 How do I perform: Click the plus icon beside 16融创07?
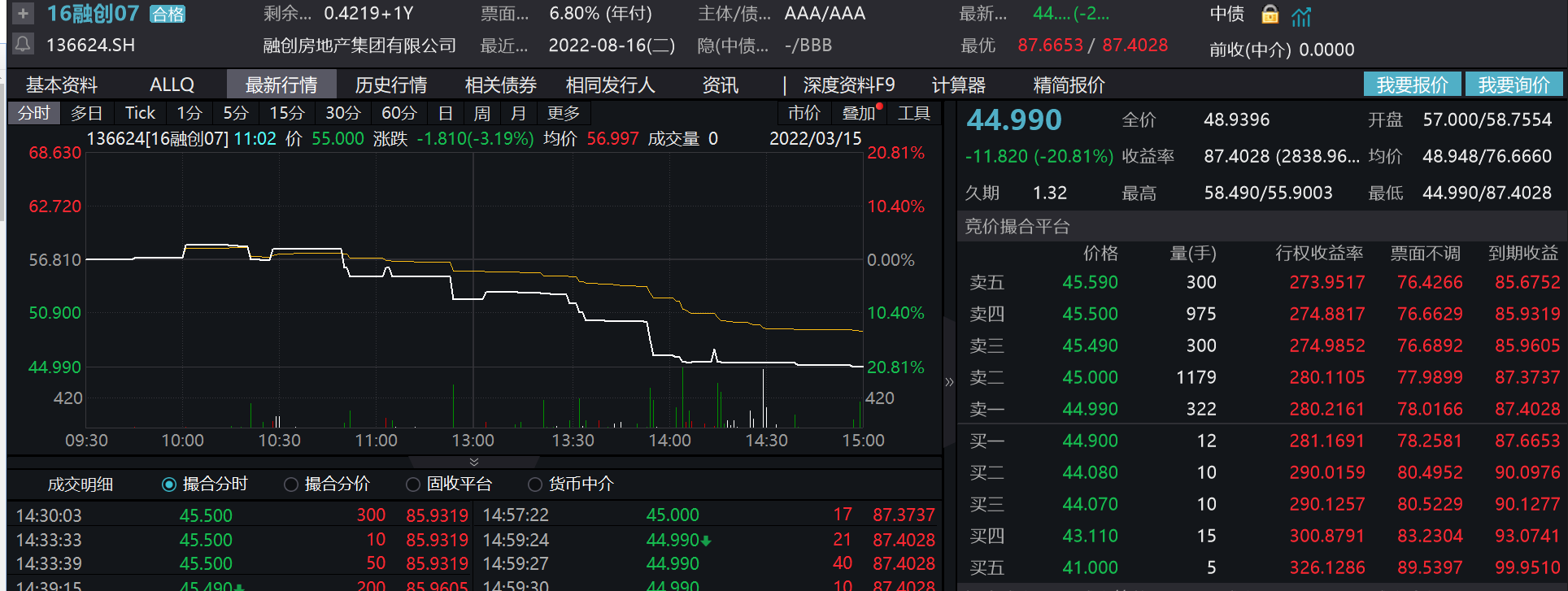click(x=23, y=14)
